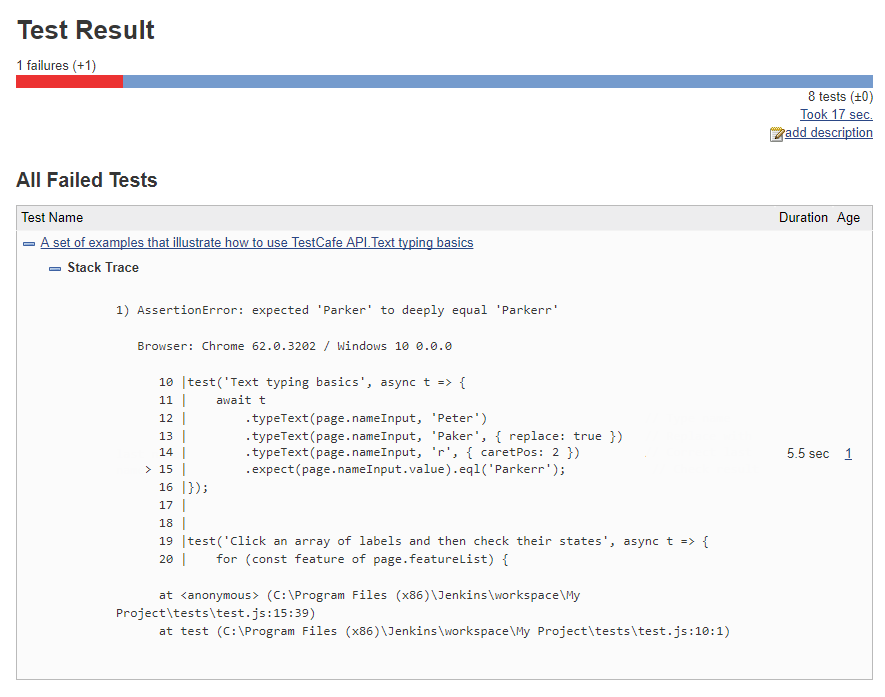
Task: Click the '5.5 sec' duration value
Action: pos(808,454)
